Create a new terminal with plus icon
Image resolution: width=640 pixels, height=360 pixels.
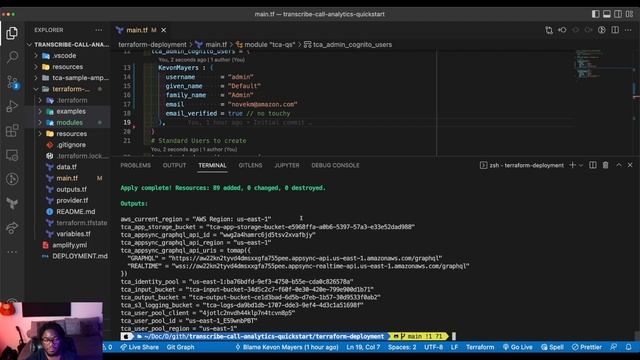[x=572, y=165]
